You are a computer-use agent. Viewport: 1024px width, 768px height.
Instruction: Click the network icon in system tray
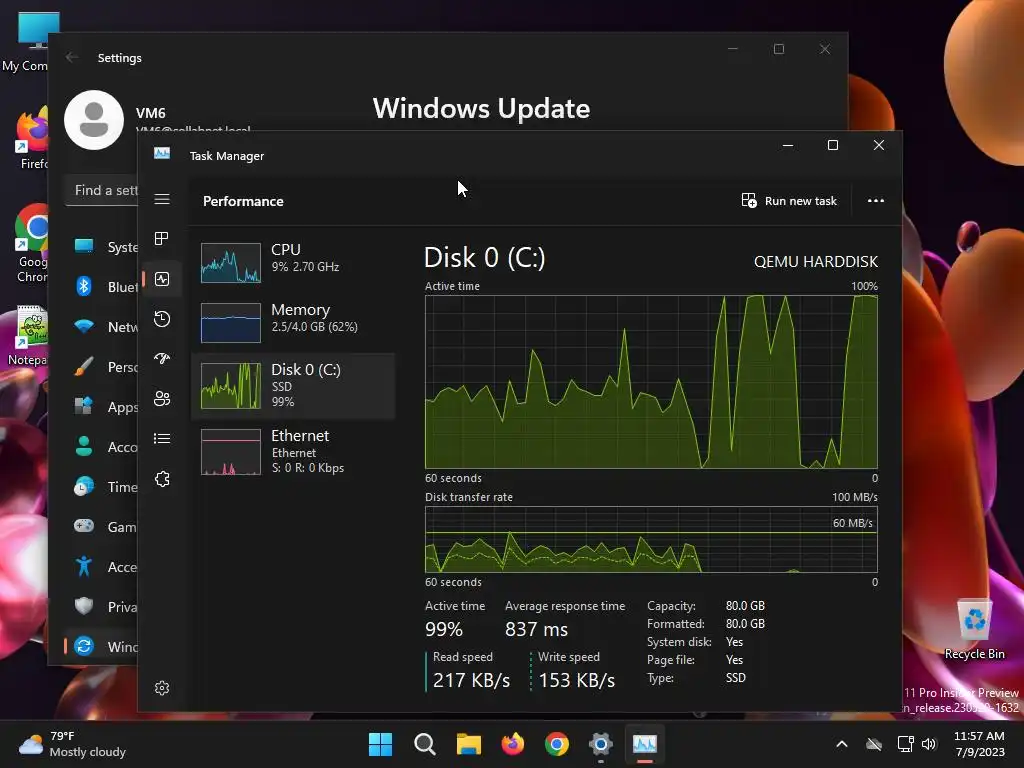[905, 744]
